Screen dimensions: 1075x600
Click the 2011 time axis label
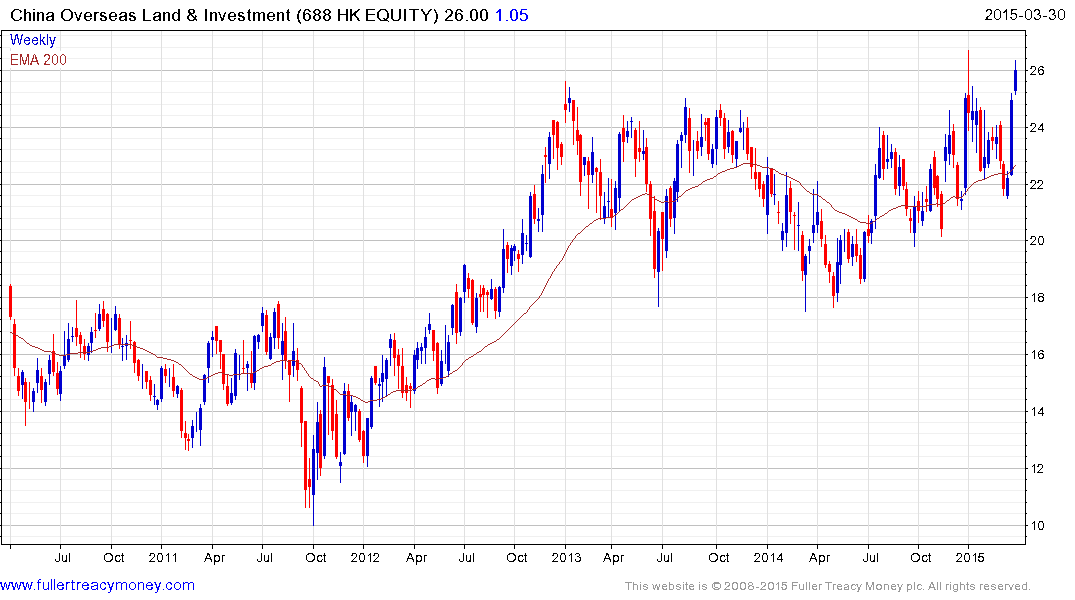(x=163, y=557)
